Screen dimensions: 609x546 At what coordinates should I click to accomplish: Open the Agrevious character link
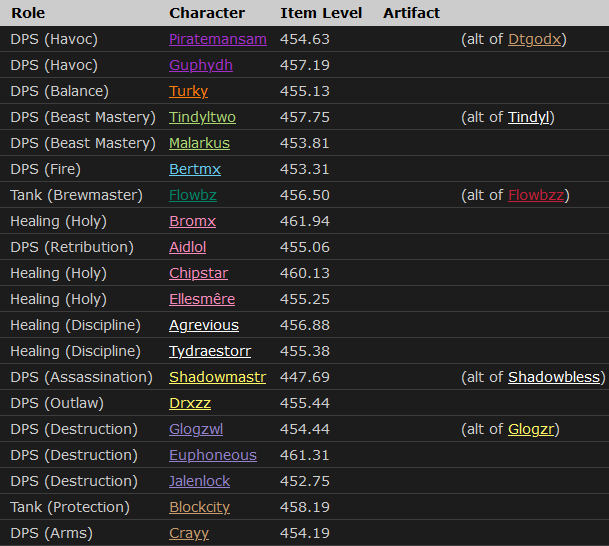[x=204, y=325]
